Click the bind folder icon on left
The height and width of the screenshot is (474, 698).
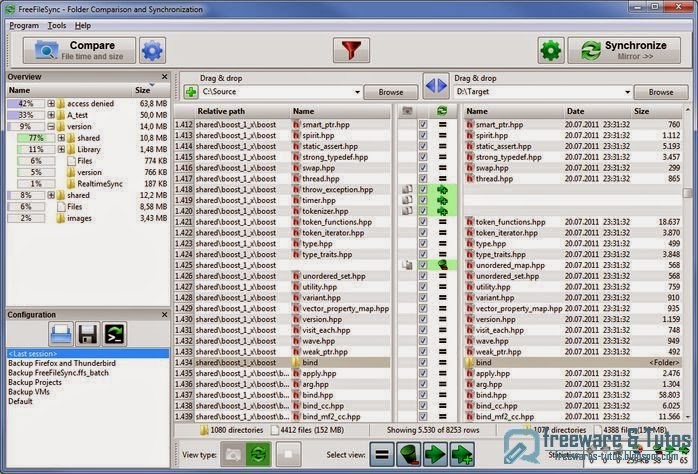tap(296, 363)
